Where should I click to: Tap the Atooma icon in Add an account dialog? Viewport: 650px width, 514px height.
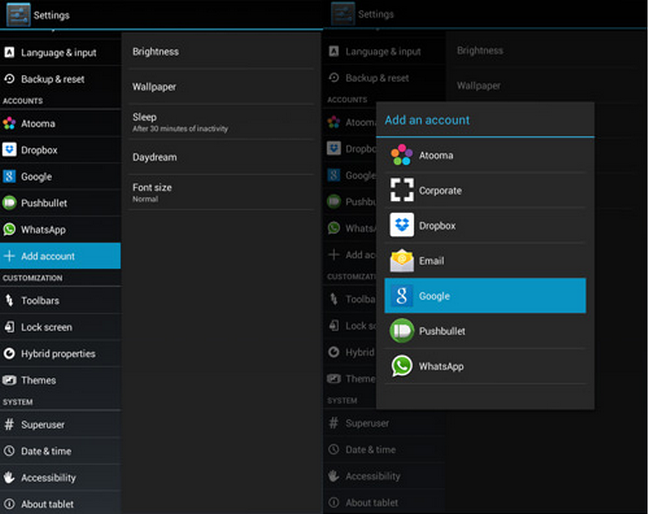point(402,155)
